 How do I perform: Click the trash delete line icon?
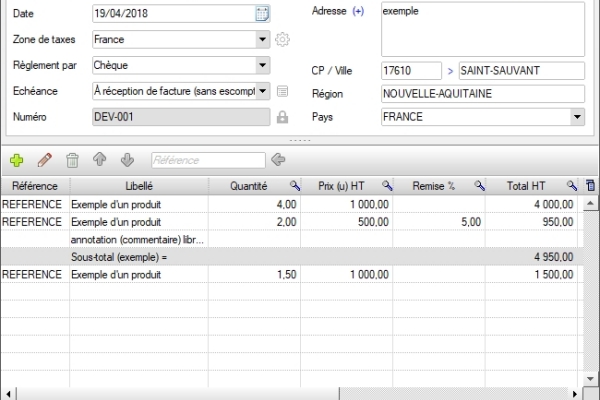(x=72, y=160)
